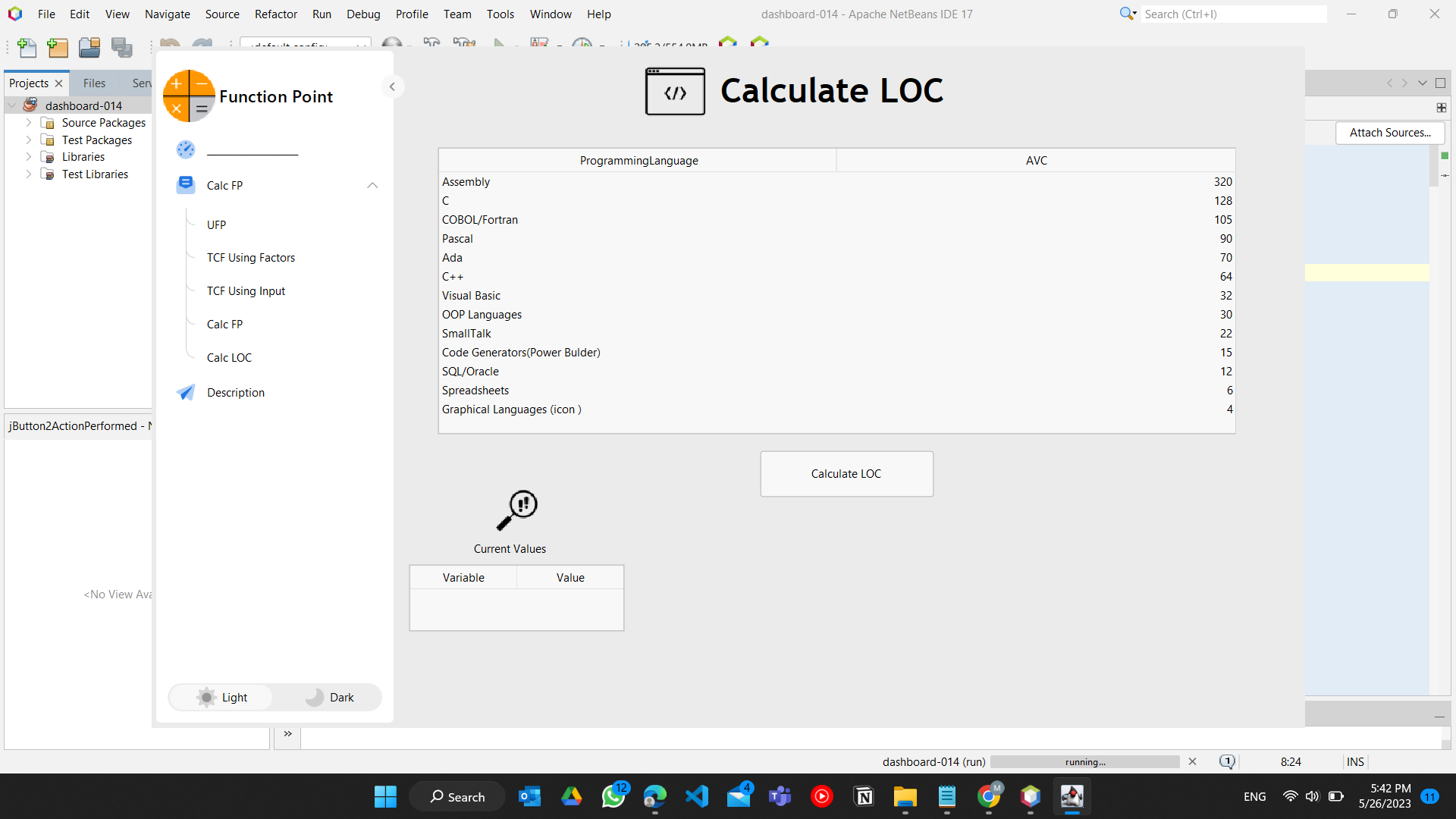The width and height of the screenshot is (1456, 819).
Task: Switch to Dark theme
Action: tap(330, 697)
